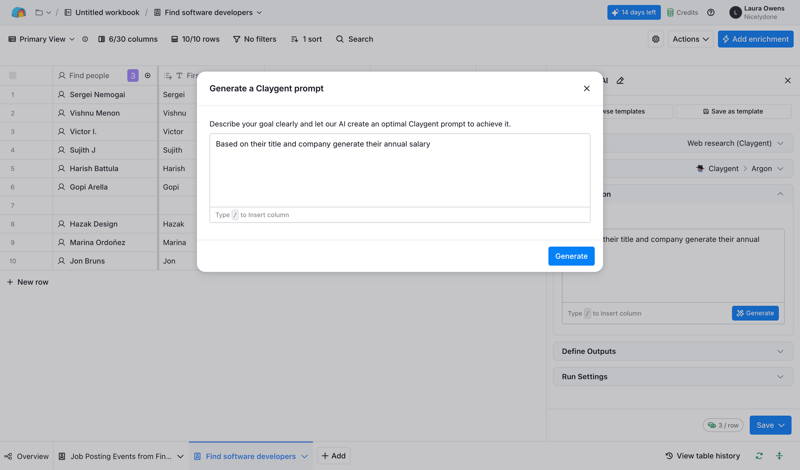Viewport: 800px width, 470px height.
Task: Click the New row button
Action: pyautogui.click(x=28, y=282)
